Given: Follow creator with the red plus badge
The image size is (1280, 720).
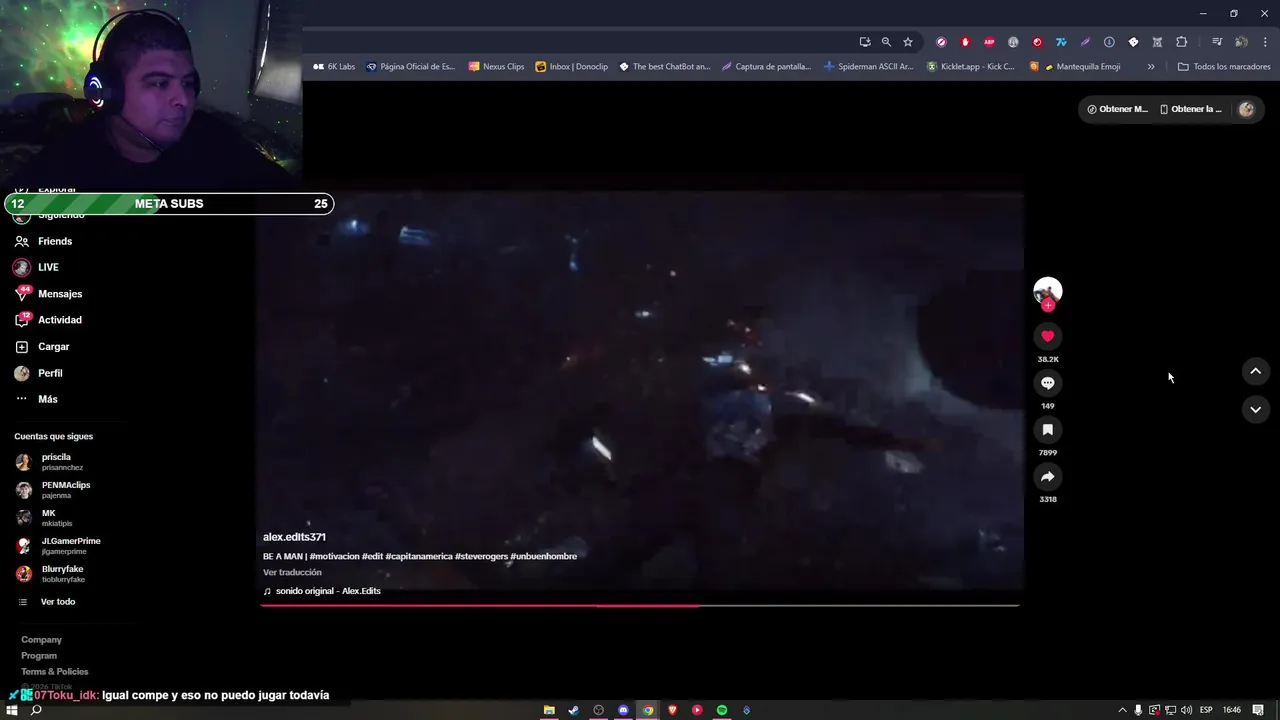Looking at the screenshot, I should click(x=1048, y=306).
